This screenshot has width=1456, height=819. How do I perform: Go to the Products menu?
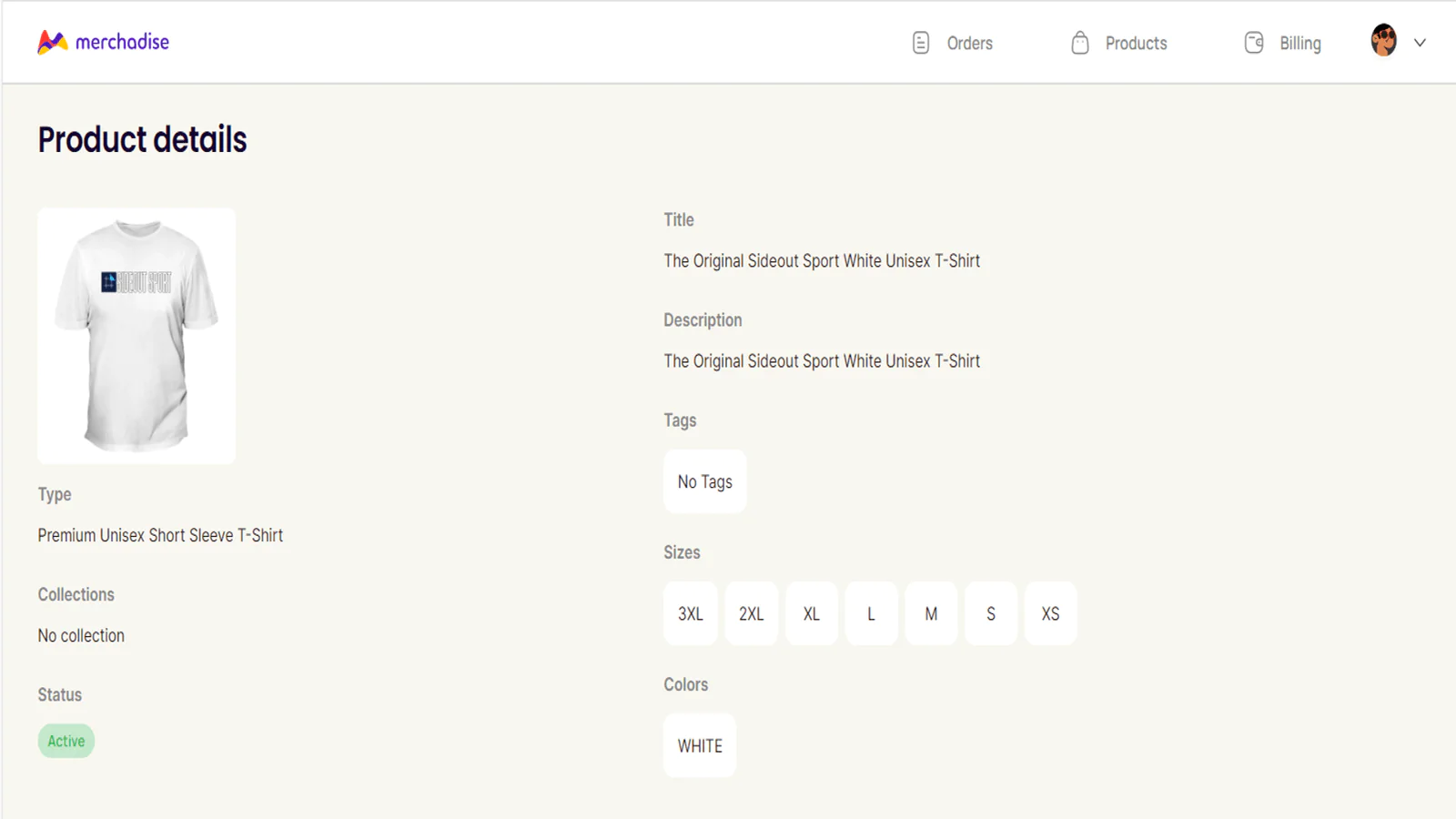pyautogui.click(x=1136, y=43)
